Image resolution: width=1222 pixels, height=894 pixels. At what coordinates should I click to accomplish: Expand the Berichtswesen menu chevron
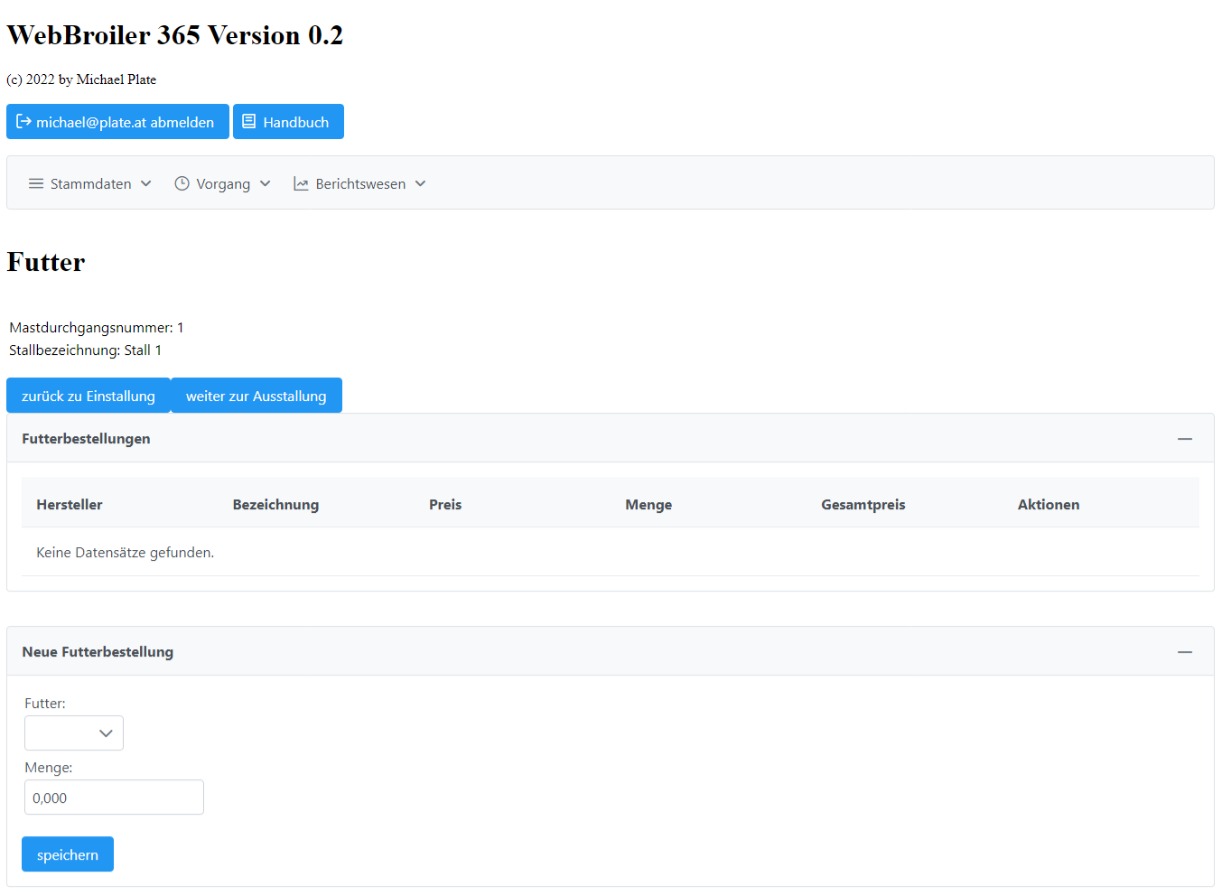pyautogui.click(x=420, y=184)
